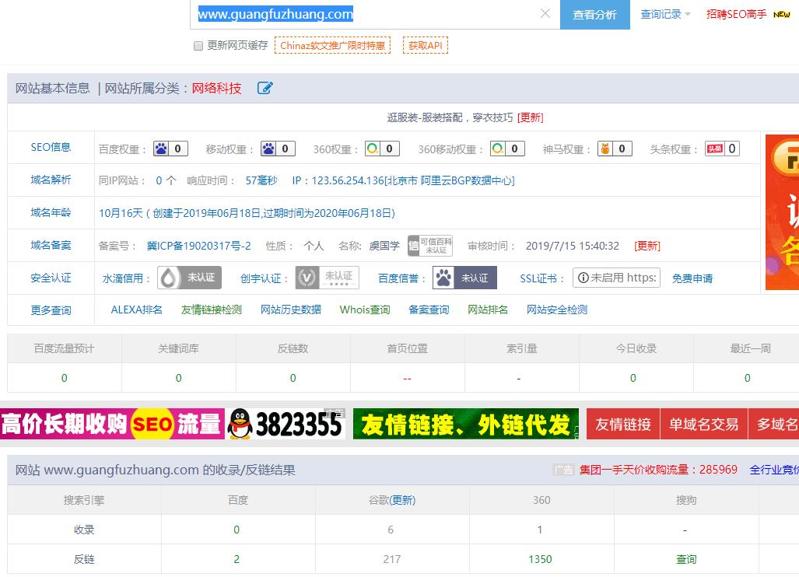This screenshot has height=577, width=799.
Task: Click the Baidu weight paw icon
Action: tap(161, 149)
